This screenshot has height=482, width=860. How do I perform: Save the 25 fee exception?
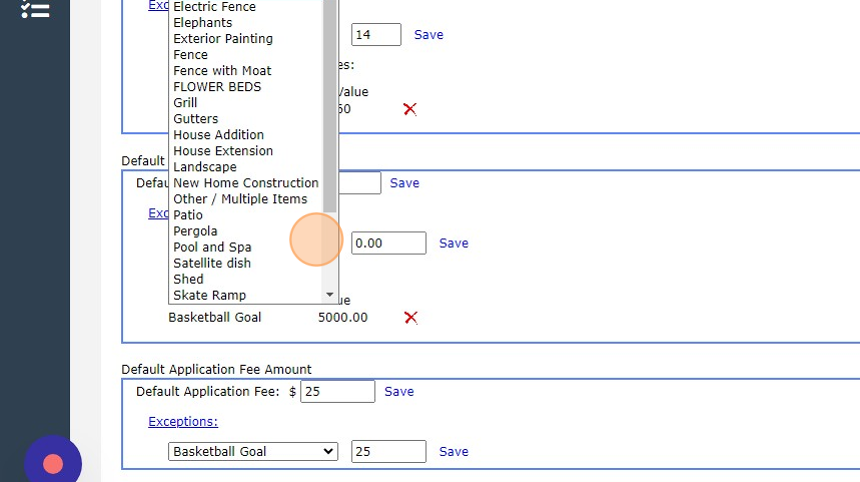coord(454,451)
